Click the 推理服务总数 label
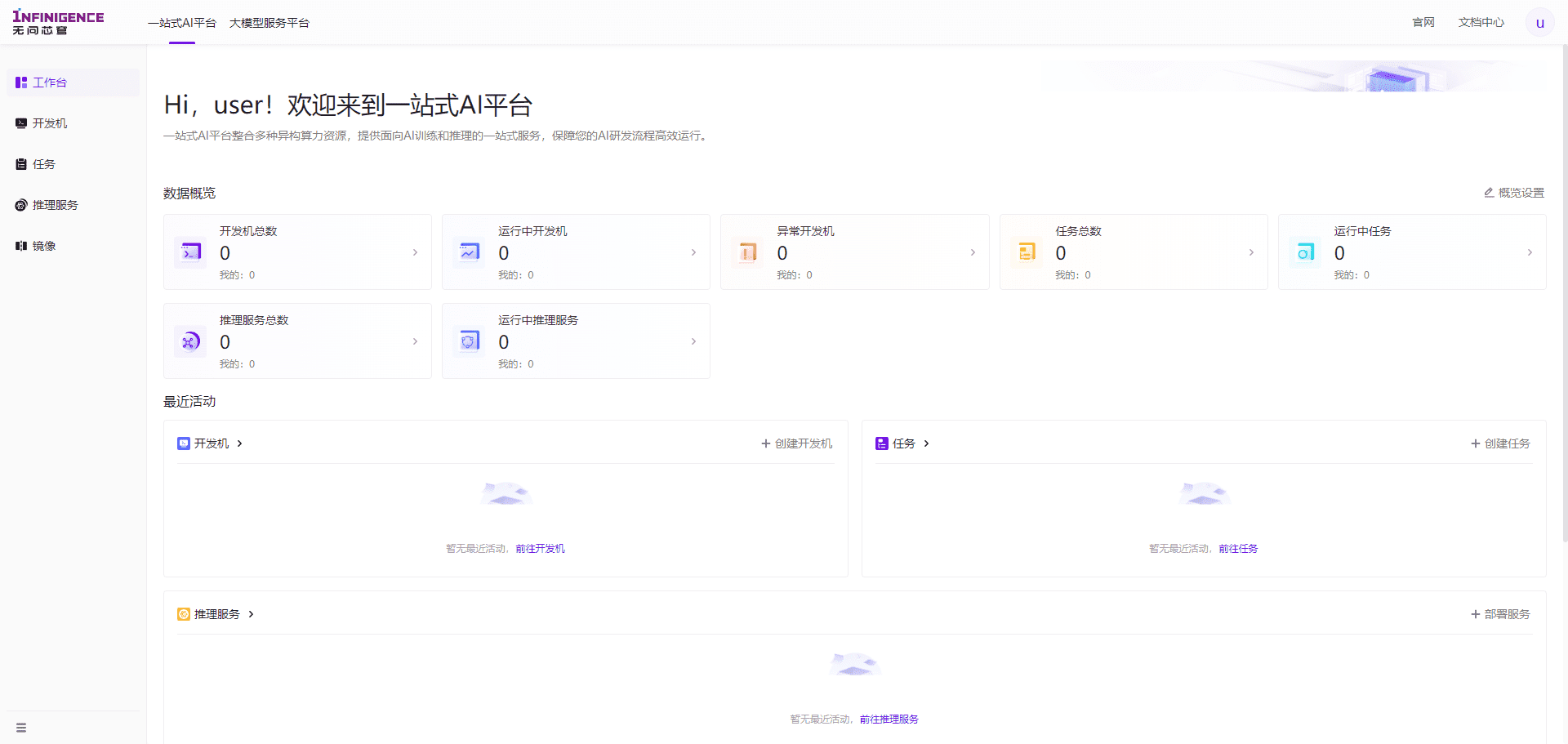Viewport: 1568px width, 744px height. pyautogui.click(x=254, y=320)
